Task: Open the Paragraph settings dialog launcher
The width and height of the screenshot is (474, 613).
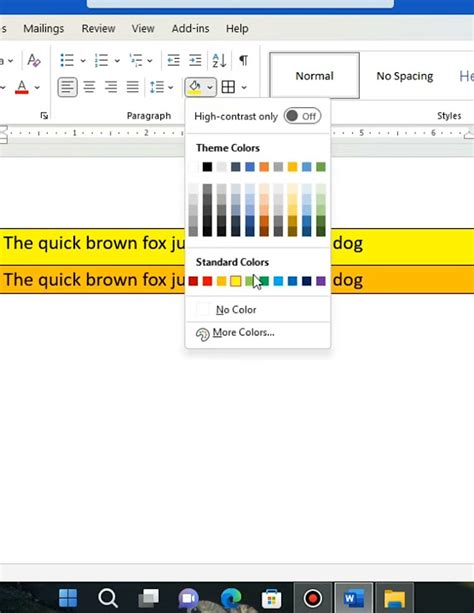Action: click(x=44, y=115)
